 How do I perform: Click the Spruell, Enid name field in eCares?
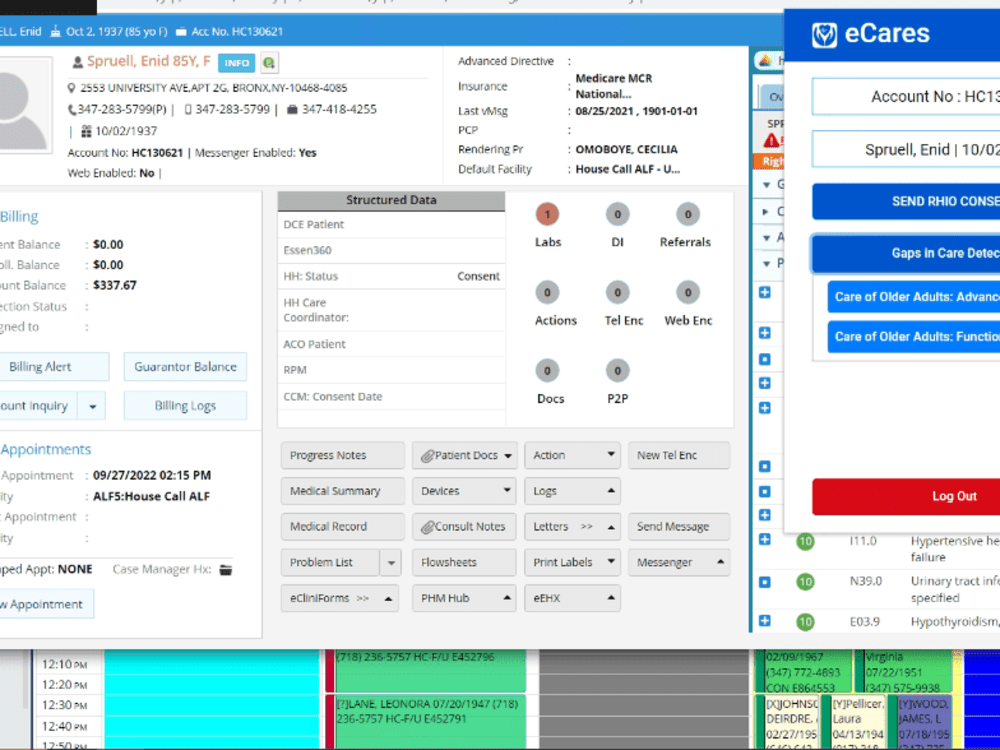coord(906,149)
